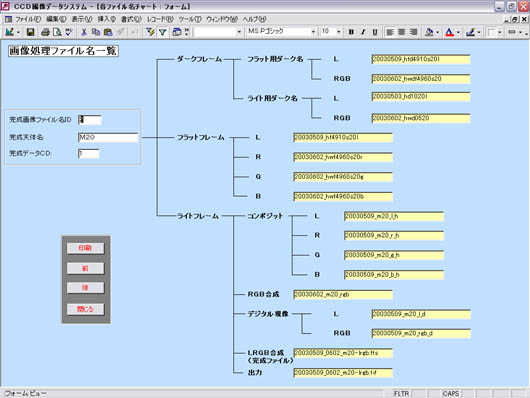Click the 印刷 print button
This screenshot has height=398, width=530.
(x=85, y=248)
